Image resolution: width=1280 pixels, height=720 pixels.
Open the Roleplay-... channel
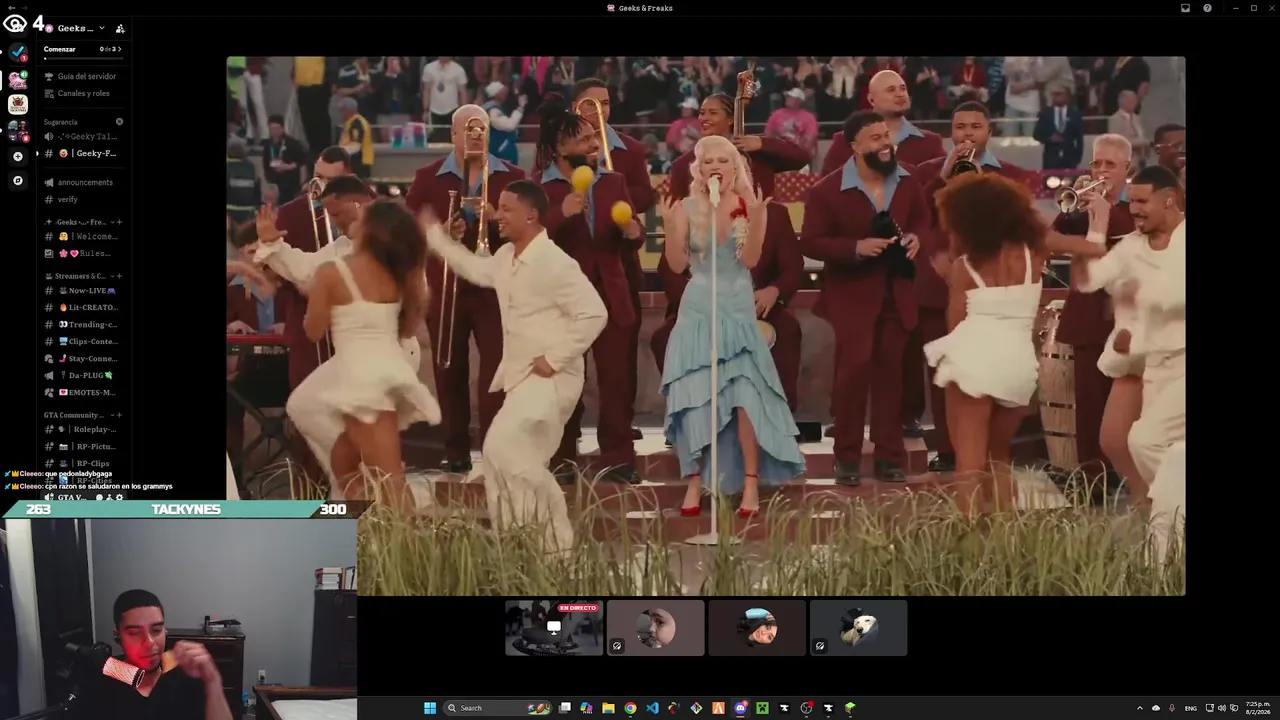tap(83, 429)
